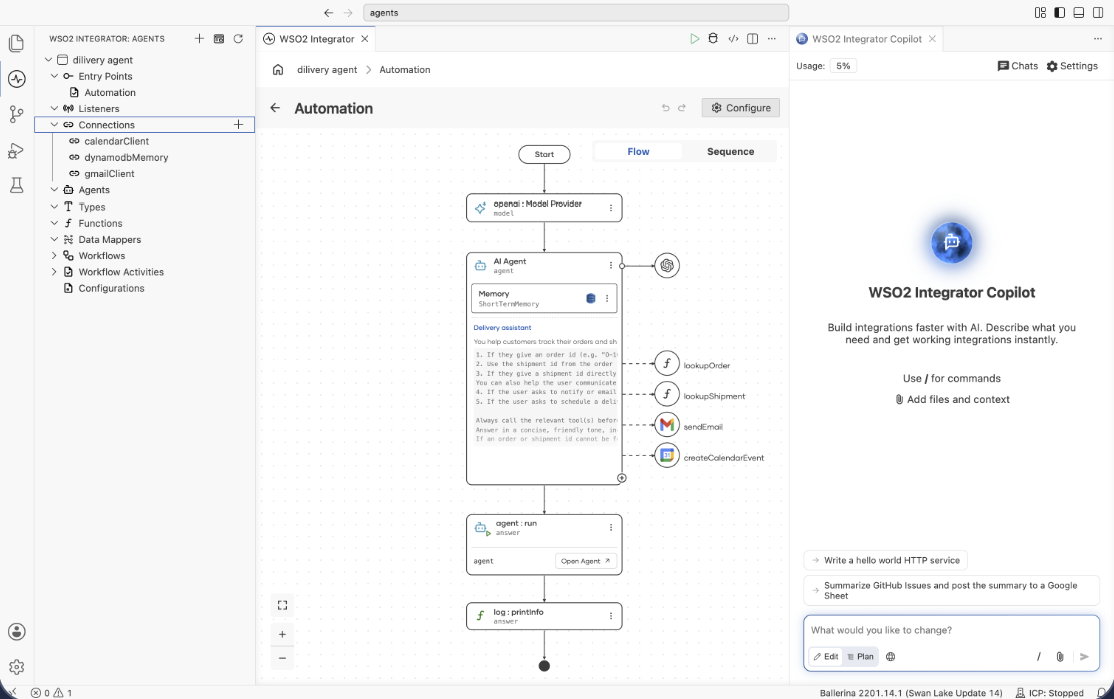1114x699 pixels.
Task: Click the OpenAI model node circle
Action: [x=666, y=266]
